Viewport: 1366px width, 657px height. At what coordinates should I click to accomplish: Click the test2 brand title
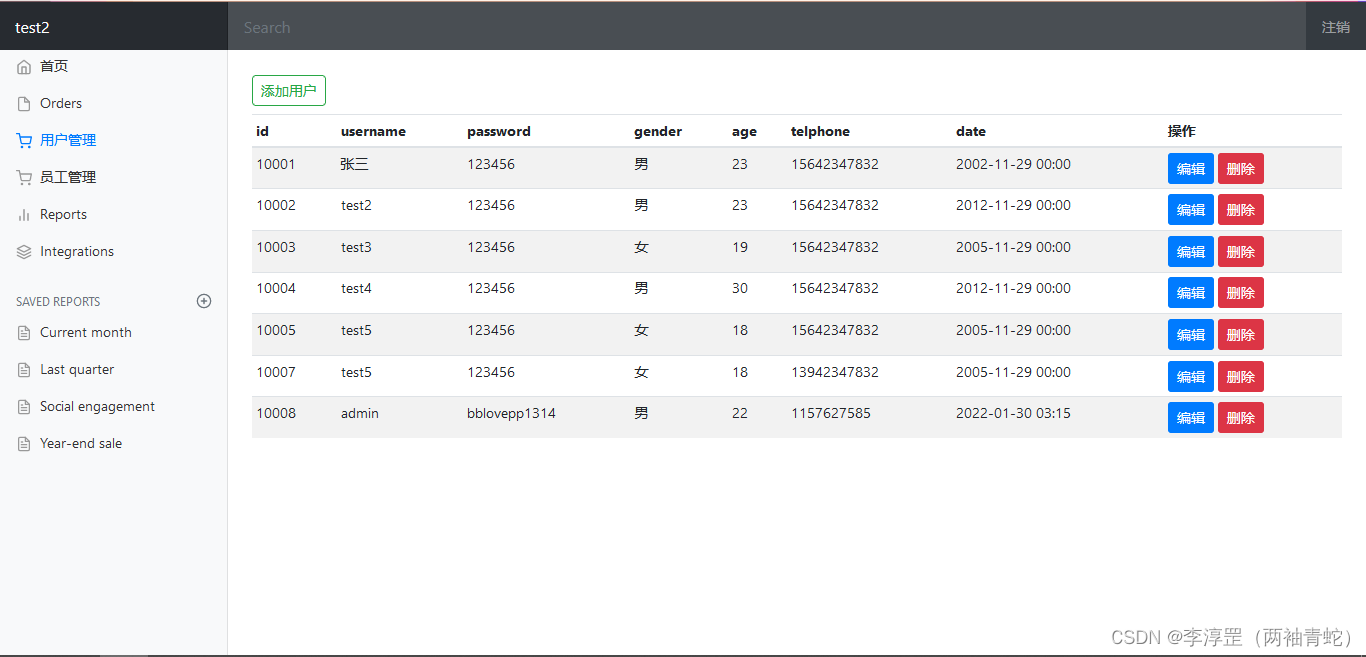coord(32,27)
